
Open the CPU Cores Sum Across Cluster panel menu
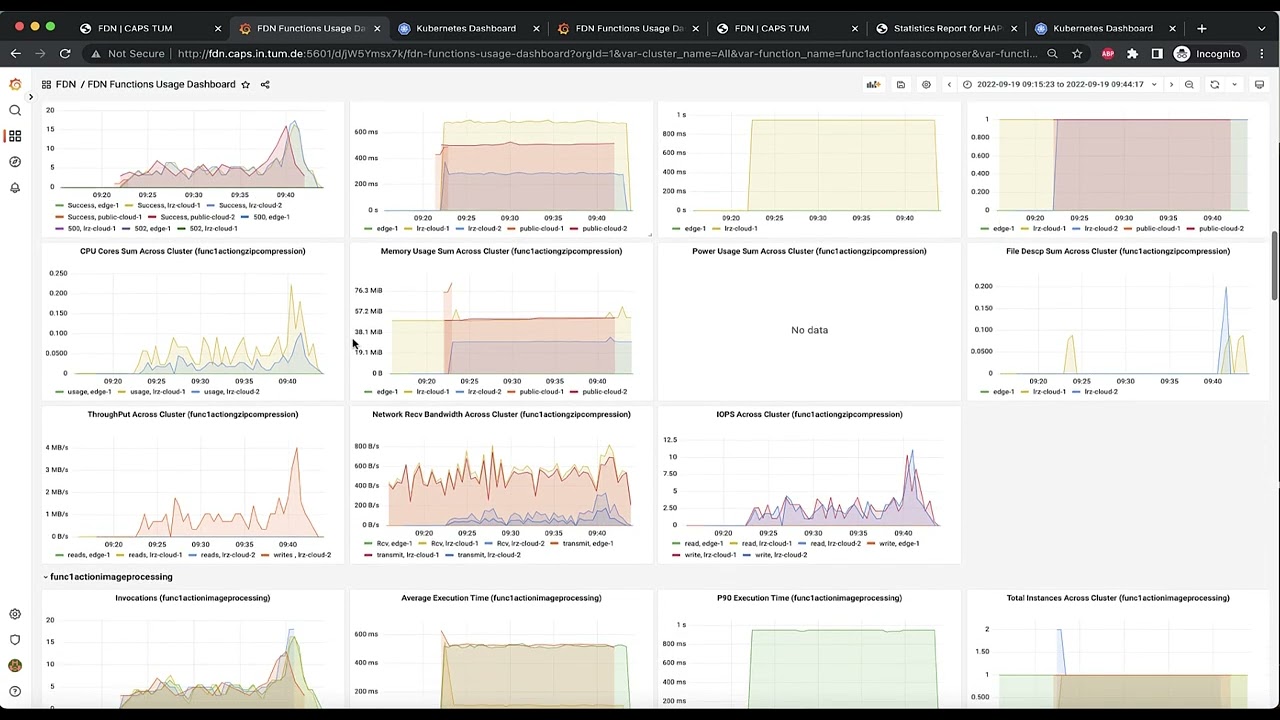point(192,251)
